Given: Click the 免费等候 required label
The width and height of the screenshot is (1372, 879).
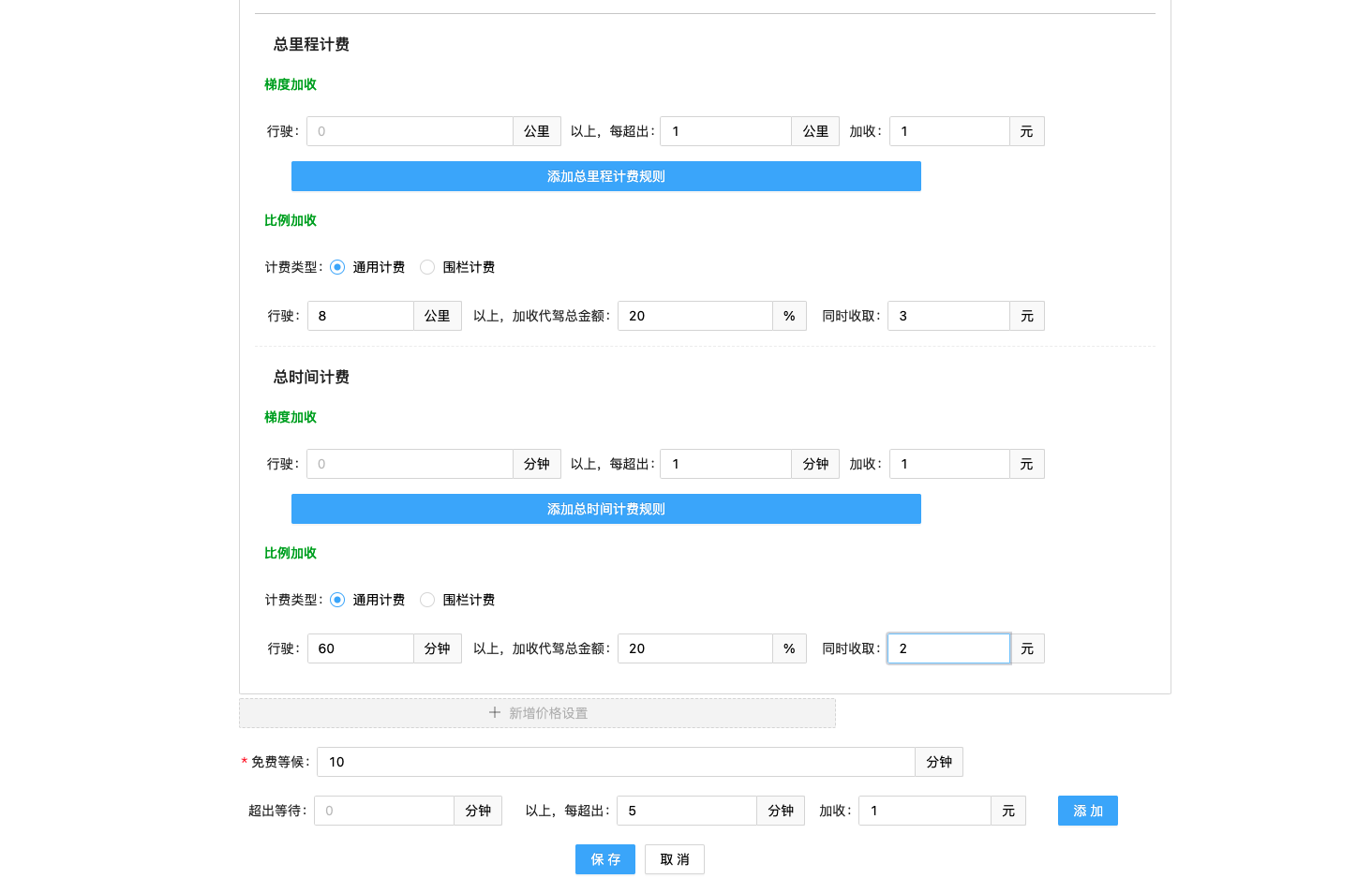Looking at the screenshot, I should tap(276, 762).
